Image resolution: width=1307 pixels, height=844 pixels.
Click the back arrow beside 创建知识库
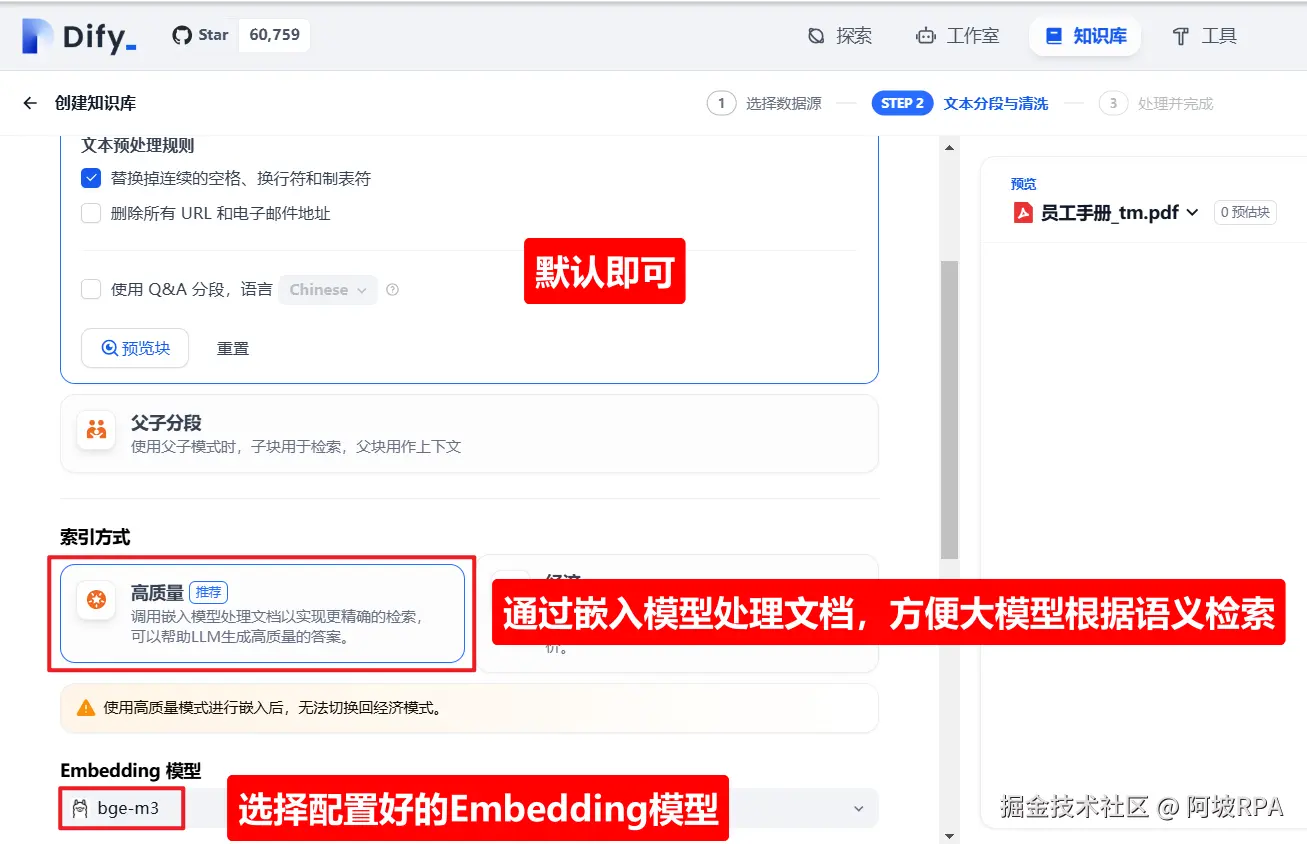(30, 103)
